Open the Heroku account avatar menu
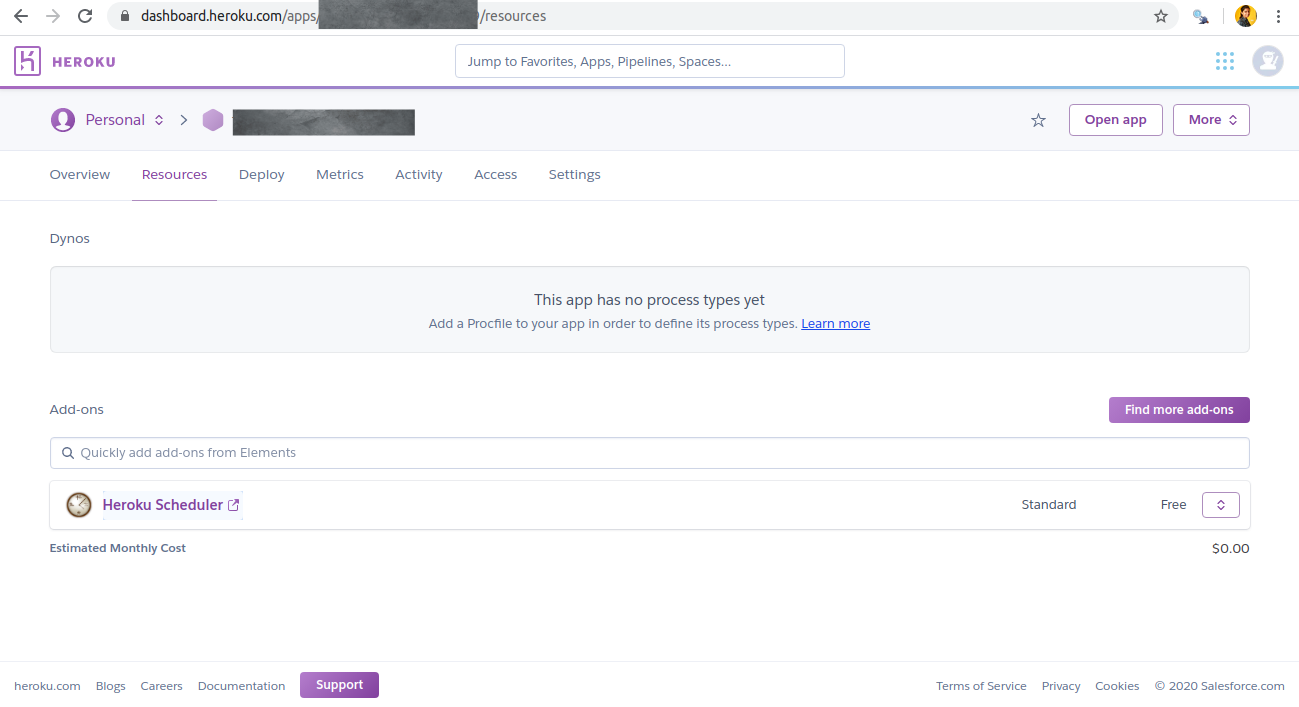 (1268, 61)
